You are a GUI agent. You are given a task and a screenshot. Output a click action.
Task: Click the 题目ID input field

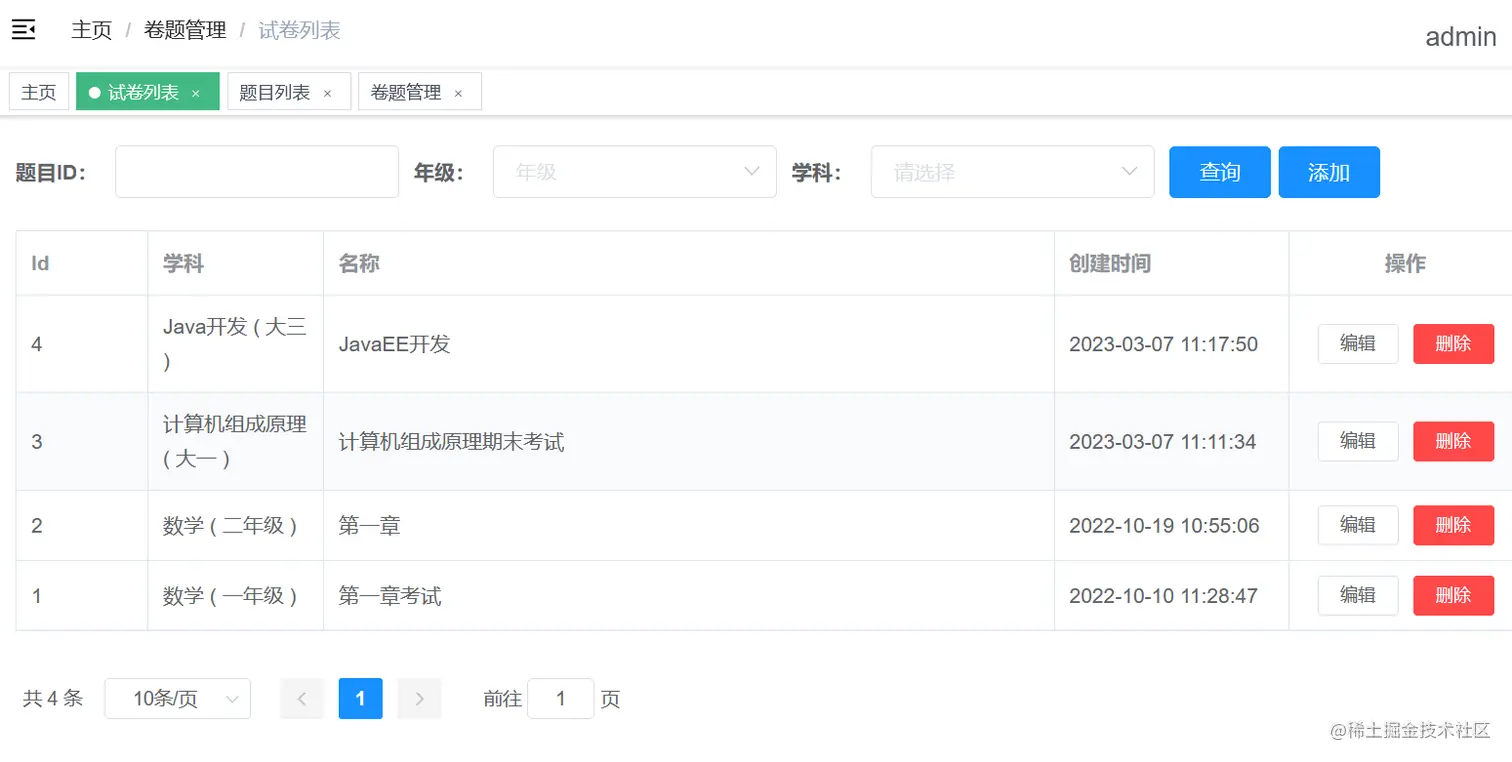click(256, 172)
